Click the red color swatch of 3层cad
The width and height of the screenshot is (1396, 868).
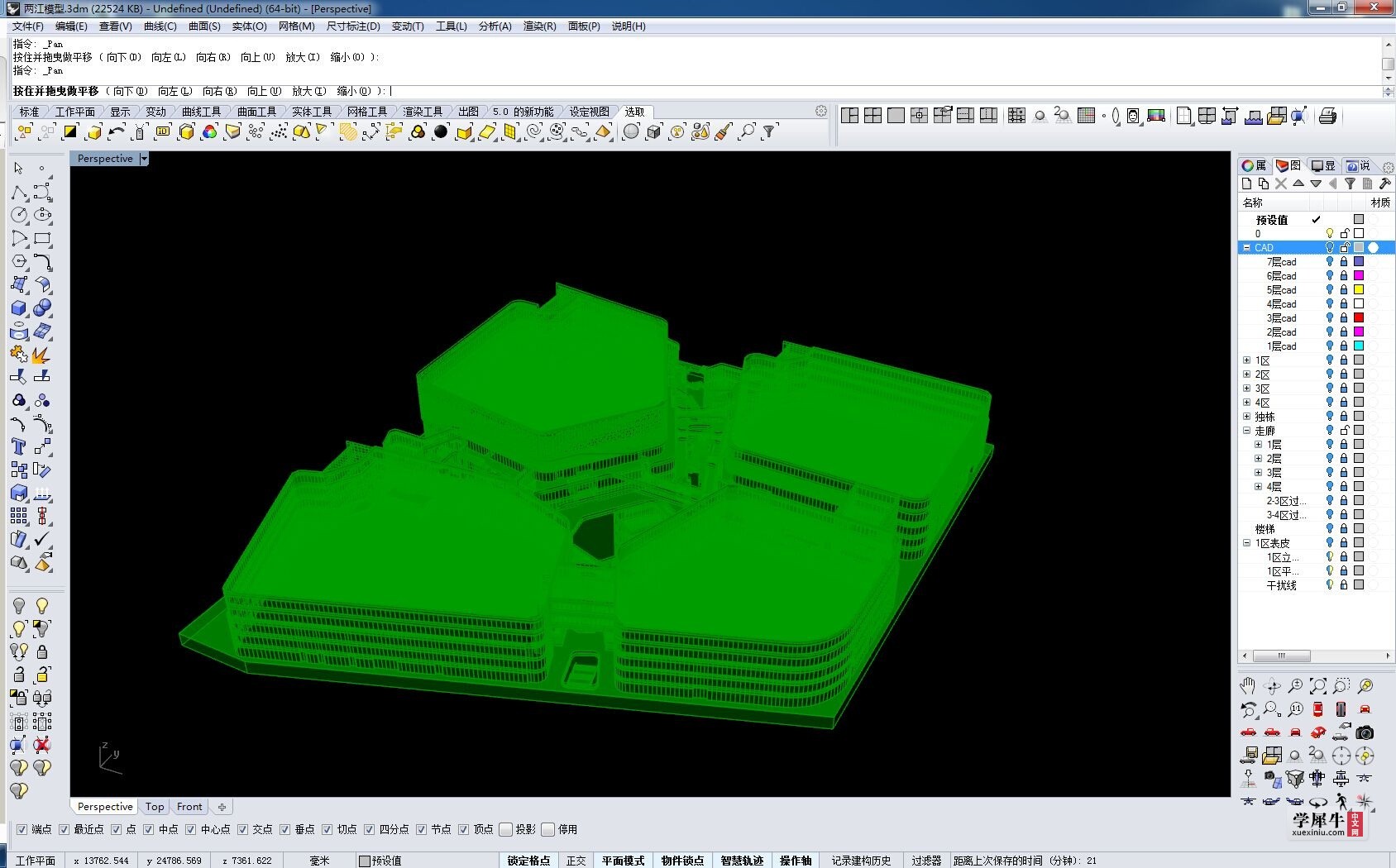(1358, 318)
